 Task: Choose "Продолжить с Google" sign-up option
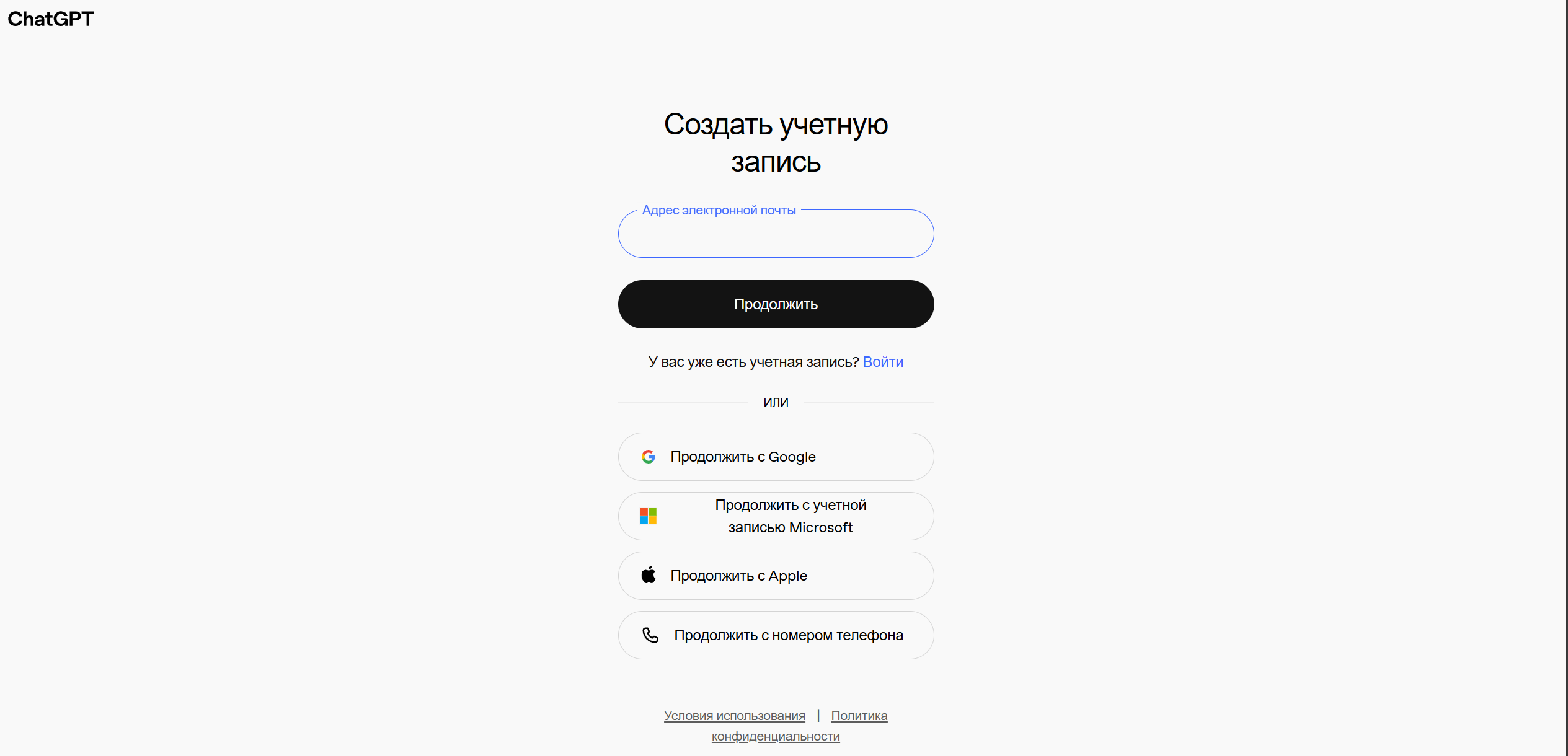776,457
